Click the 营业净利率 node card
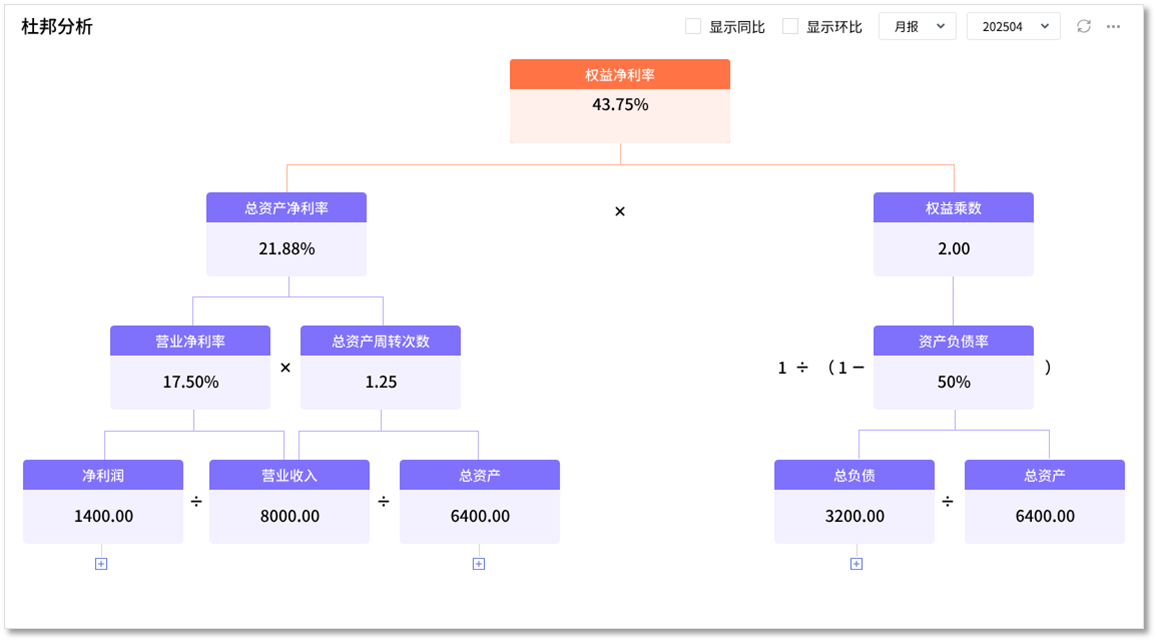The image size is (1157, 642). (190, 367)
